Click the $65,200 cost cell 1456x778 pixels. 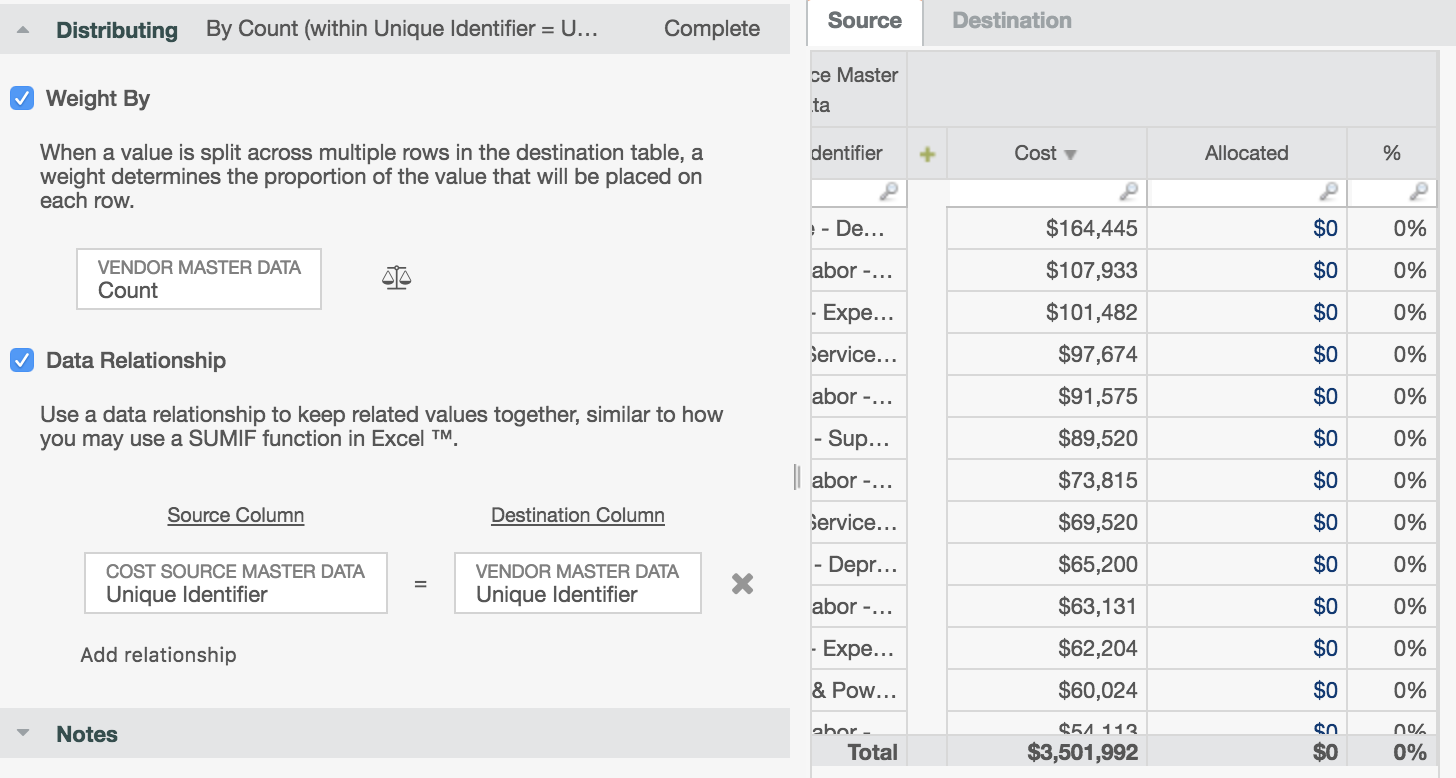(1046, 564)
